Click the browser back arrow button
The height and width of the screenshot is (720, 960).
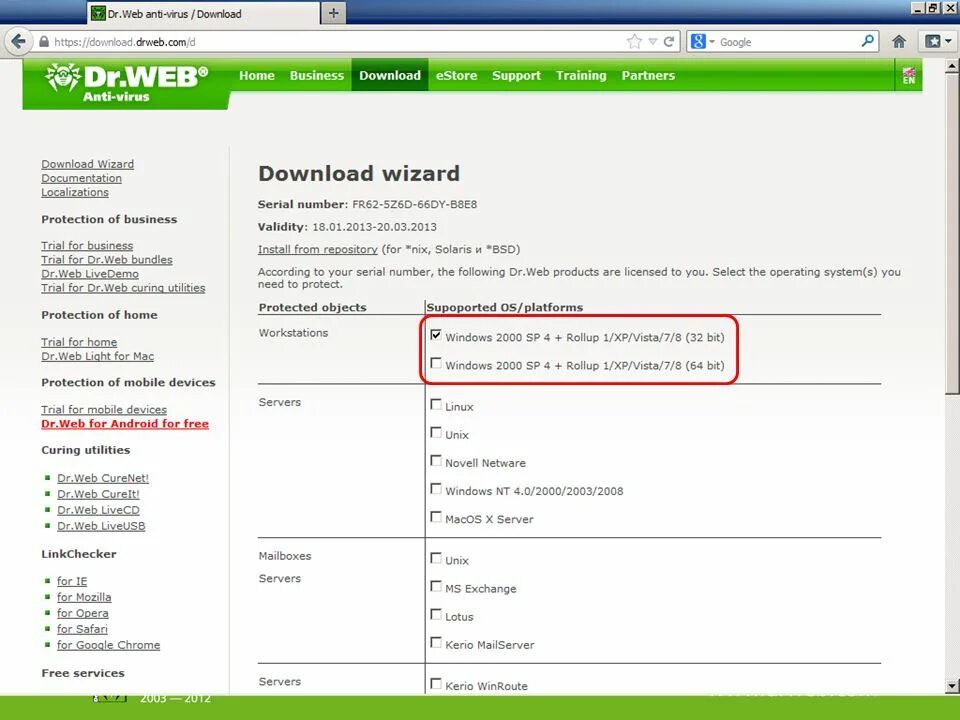pos(18,42)
